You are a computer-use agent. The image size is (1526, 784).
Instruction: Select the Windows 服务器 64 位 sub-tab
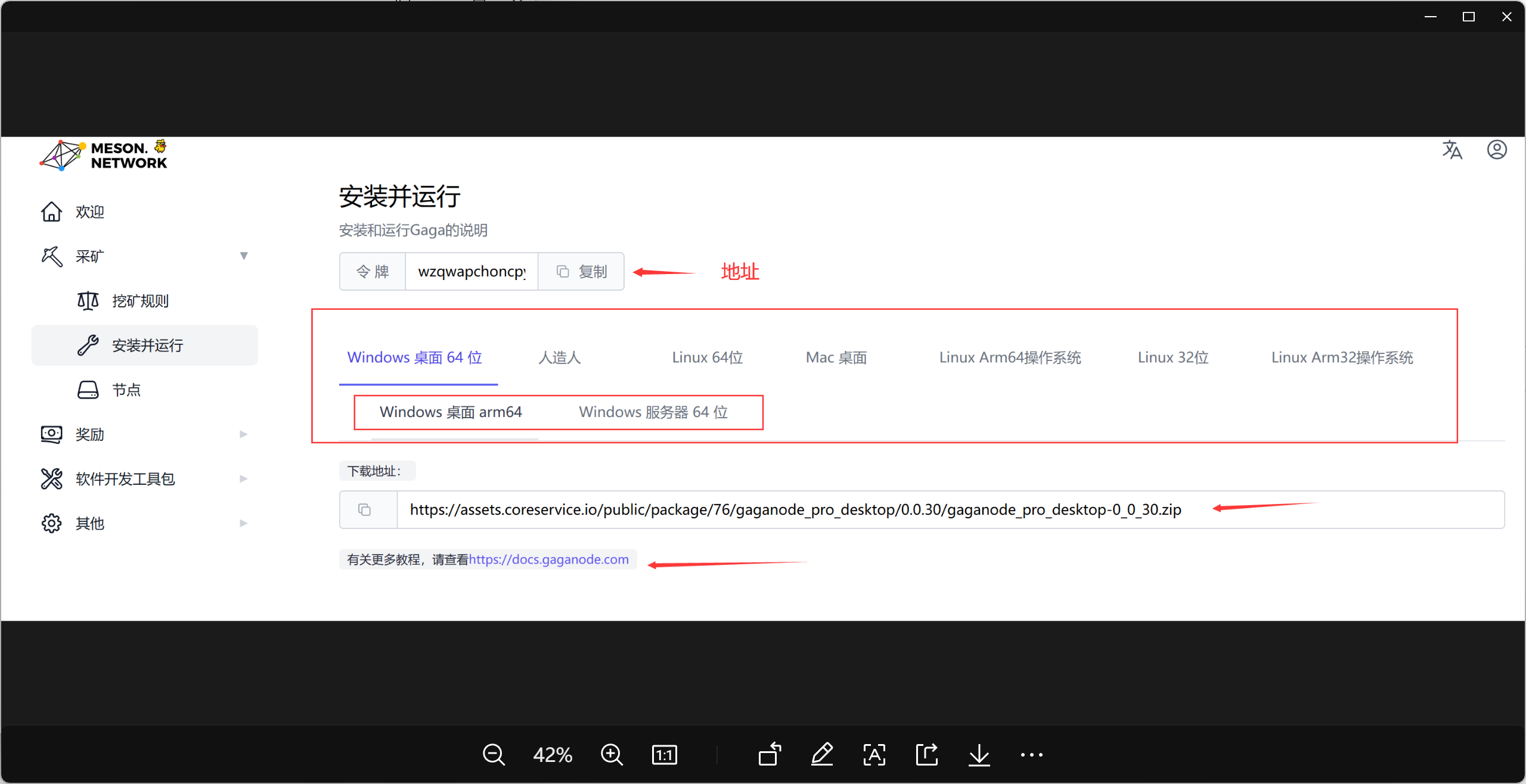click(653, 412)
